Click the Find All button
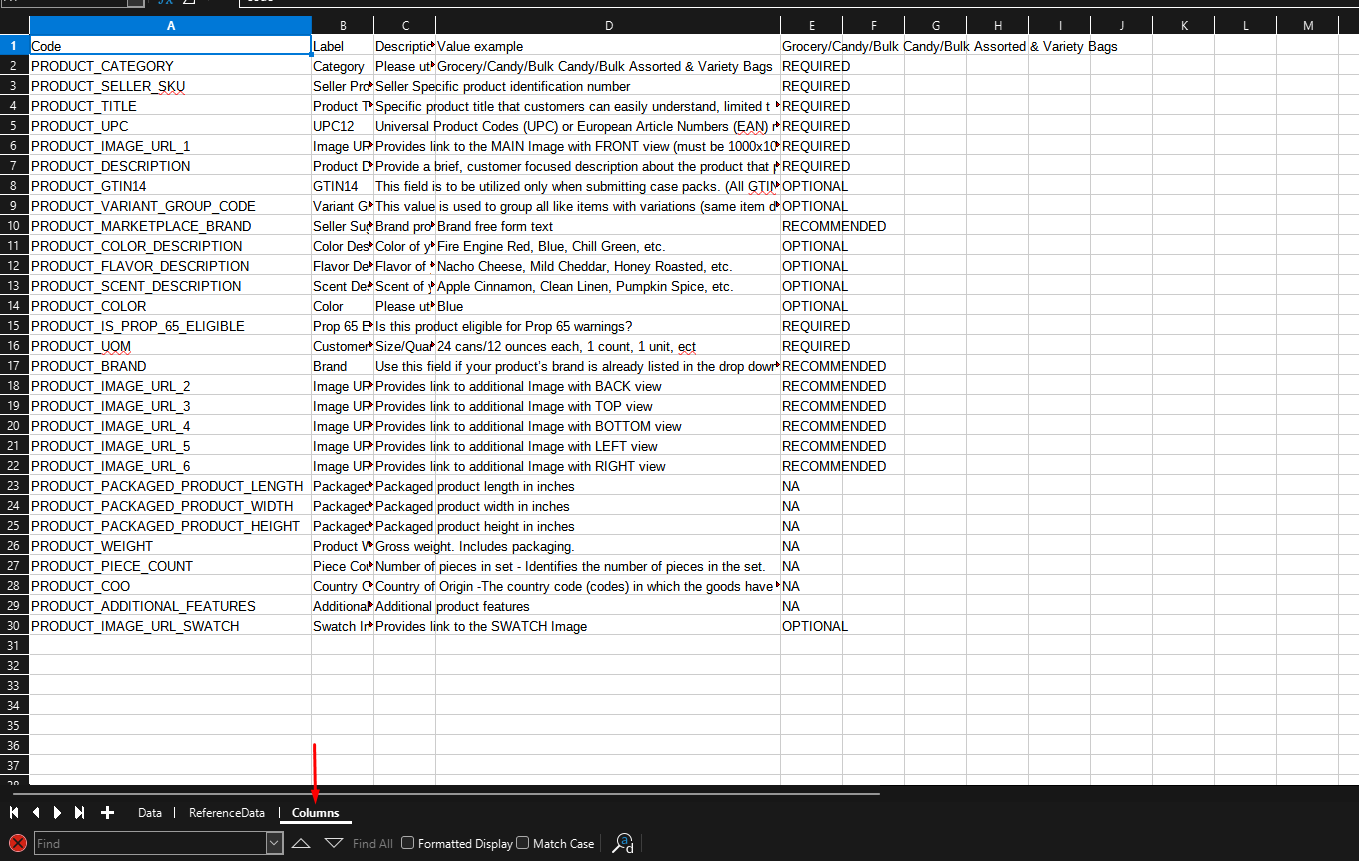This screenshot has height=861, width=1359. pos(372,843)
